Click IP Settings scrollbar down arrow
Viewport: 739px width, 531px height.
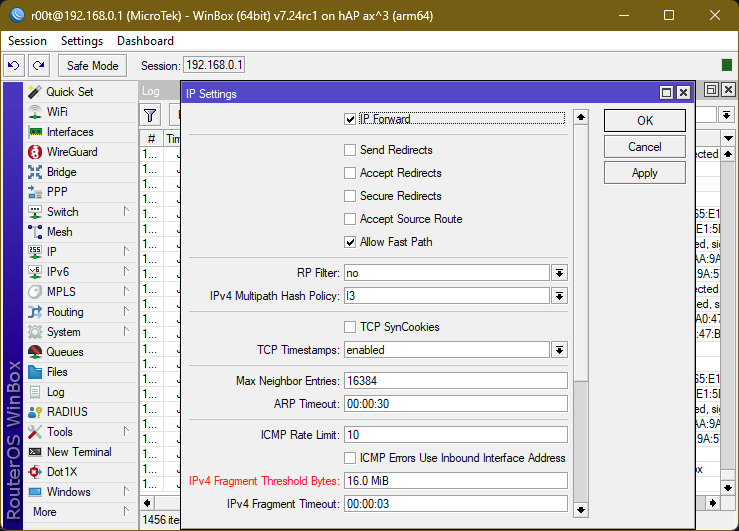581,510
